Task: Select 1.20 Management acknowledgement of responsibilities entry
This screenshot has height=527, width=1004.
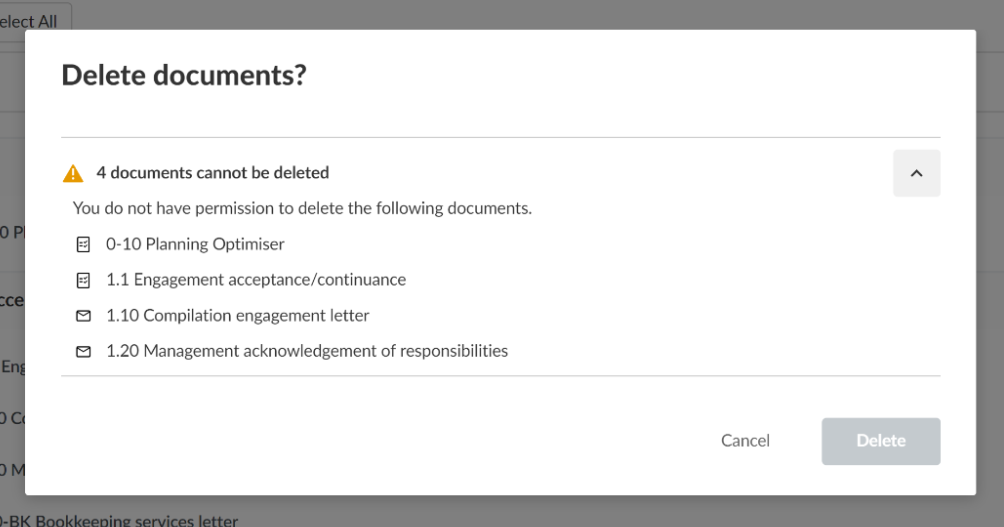Action: 307,352
